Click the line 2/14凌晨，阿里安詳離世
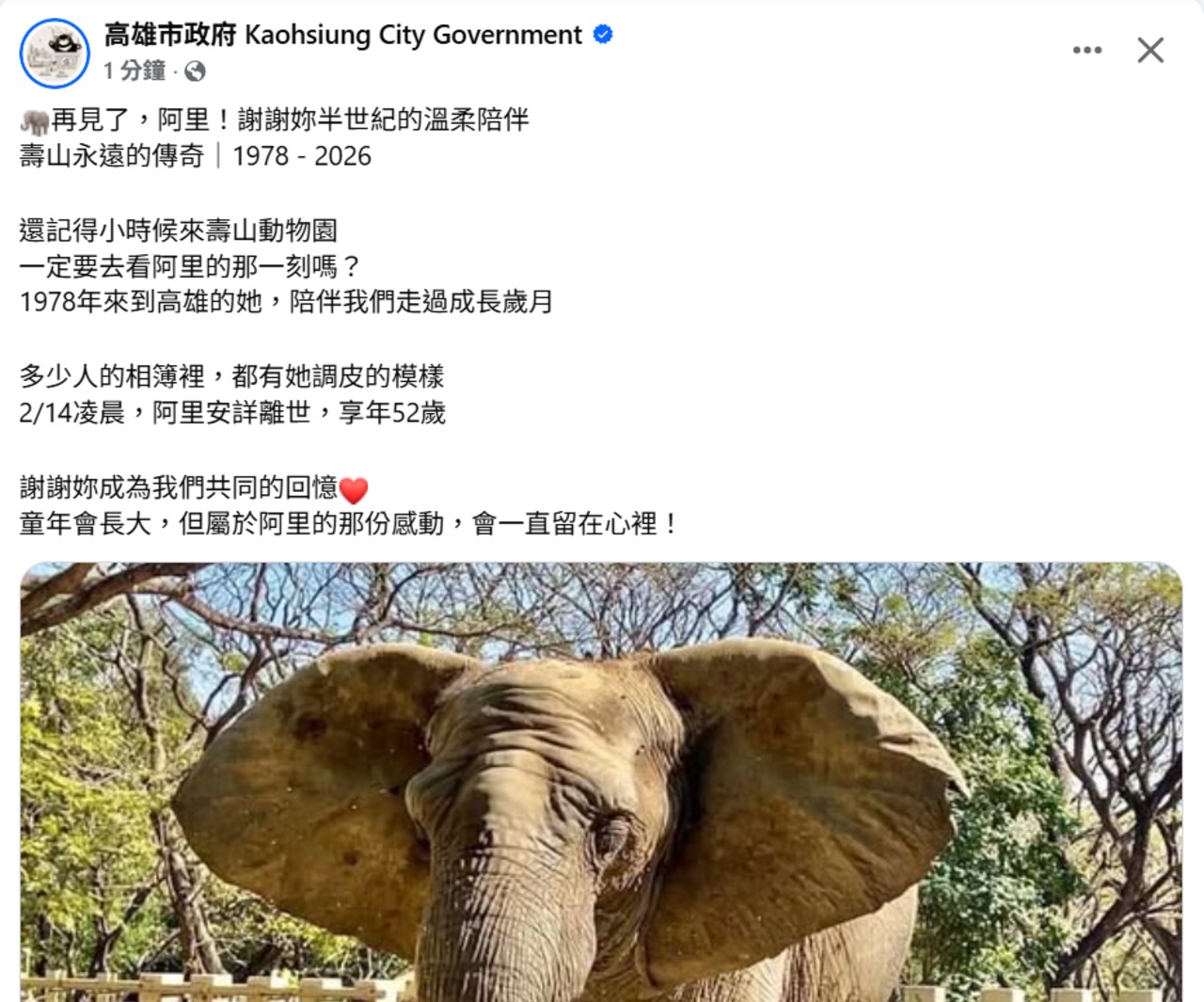This screenshot has height=1002, width=1204. click(x=232, y=413)
